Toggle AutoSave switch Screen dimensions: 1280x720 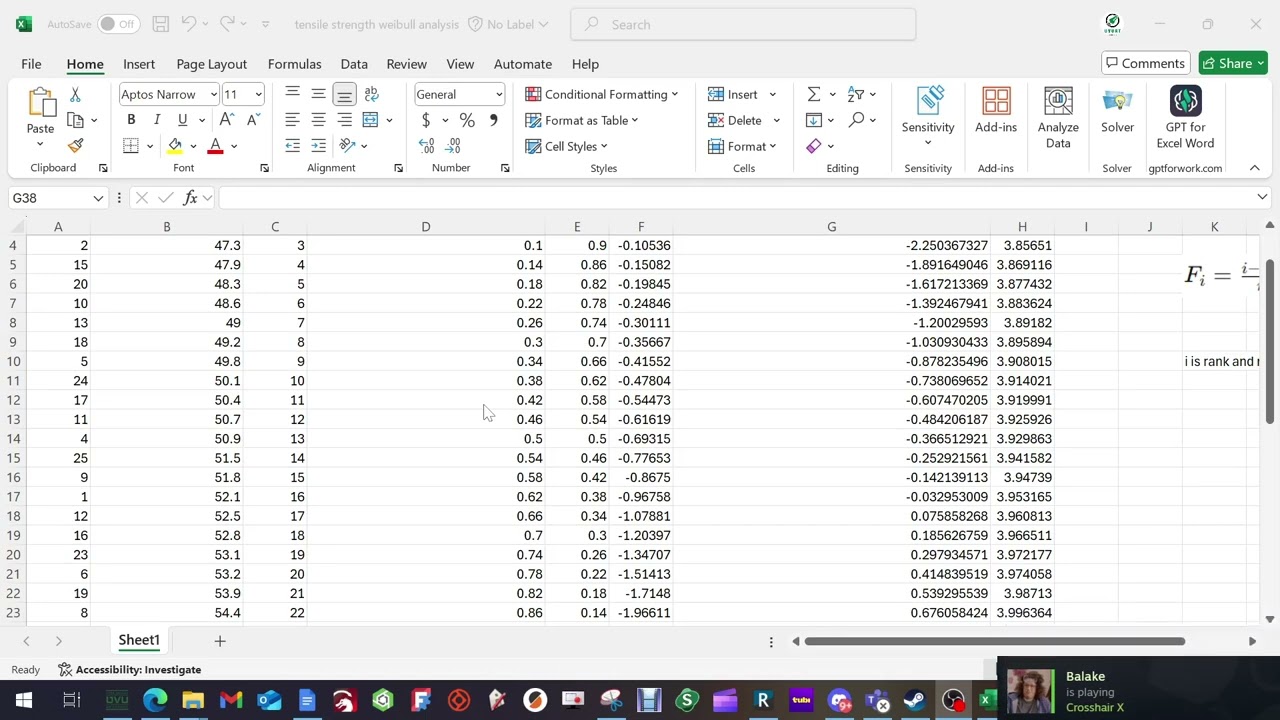118,24
